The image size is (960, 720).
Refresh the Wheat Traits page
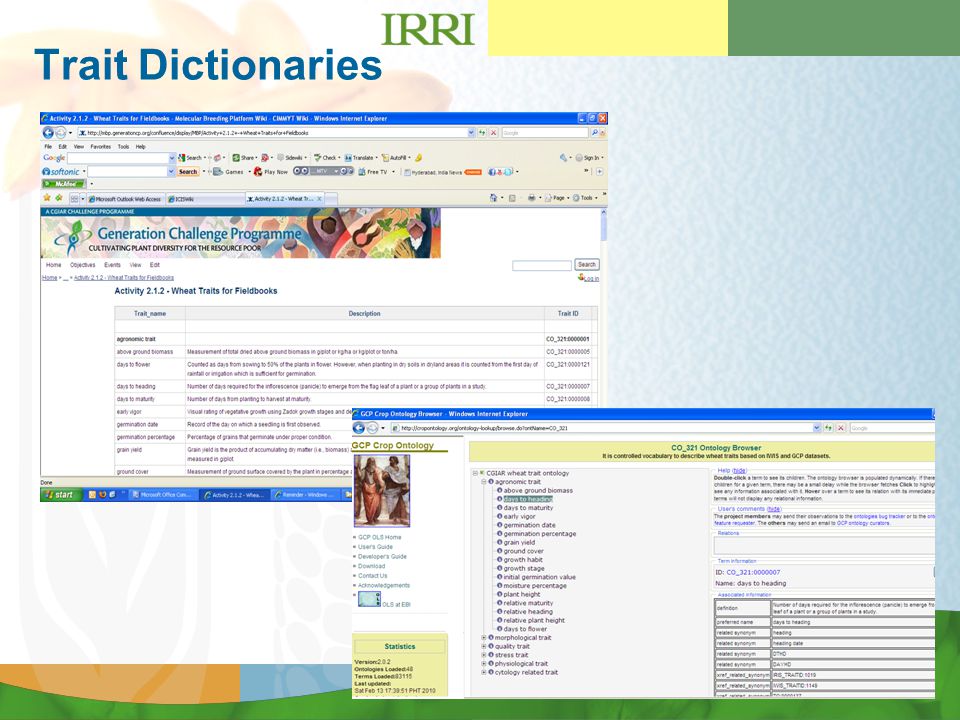(x=482, y=132)
